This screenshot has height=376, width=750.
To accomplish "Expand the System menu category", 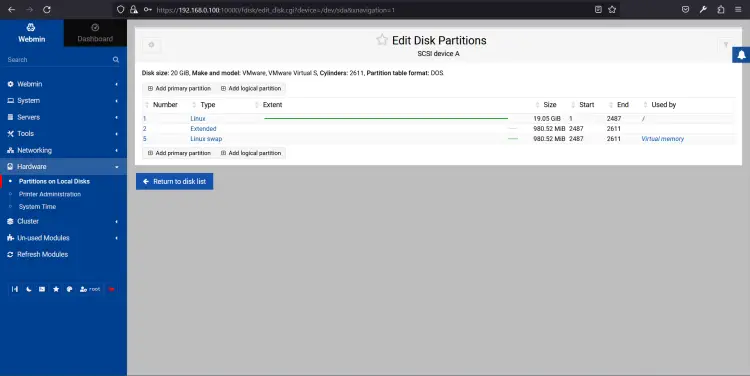I will pos(63,100).
